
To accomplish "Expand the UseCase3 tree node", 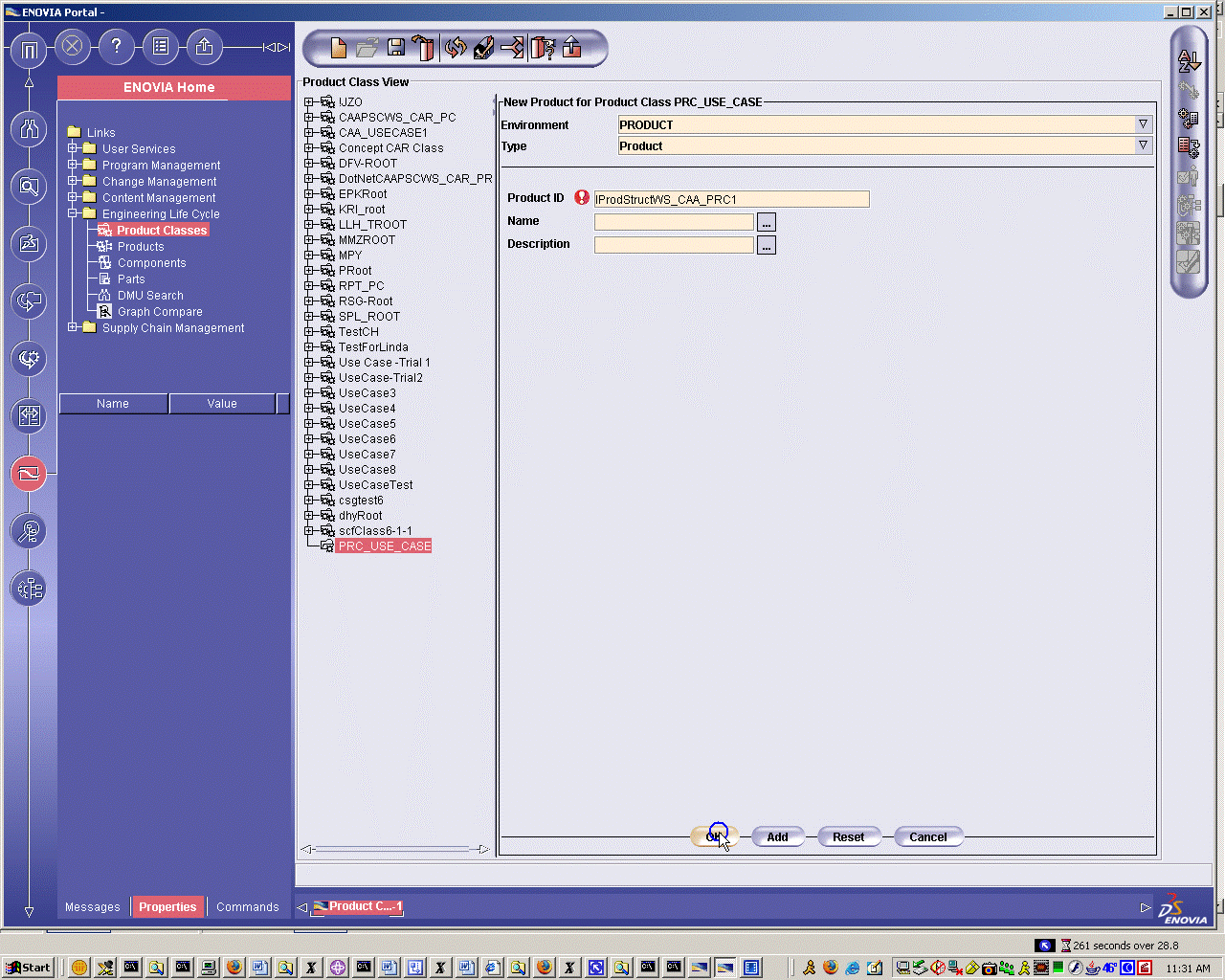I will coord(309,392).
